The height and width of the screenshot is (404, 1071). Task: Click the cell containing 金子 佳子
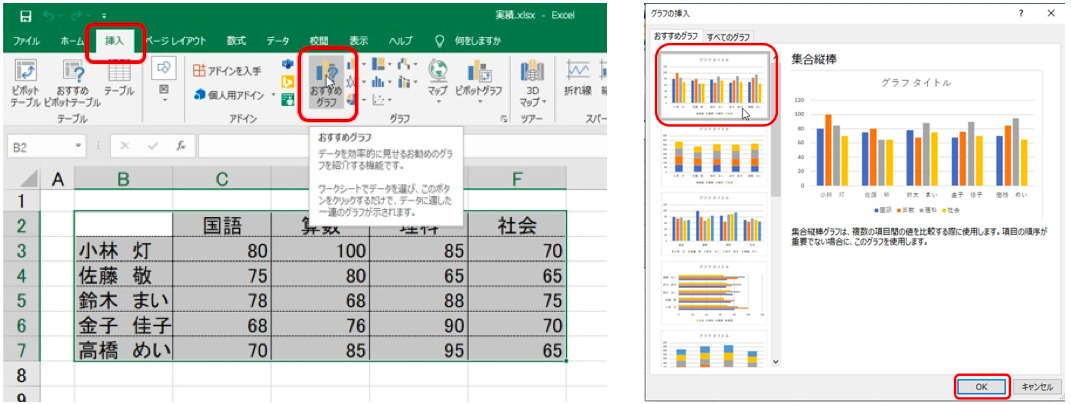pos(124,325)
